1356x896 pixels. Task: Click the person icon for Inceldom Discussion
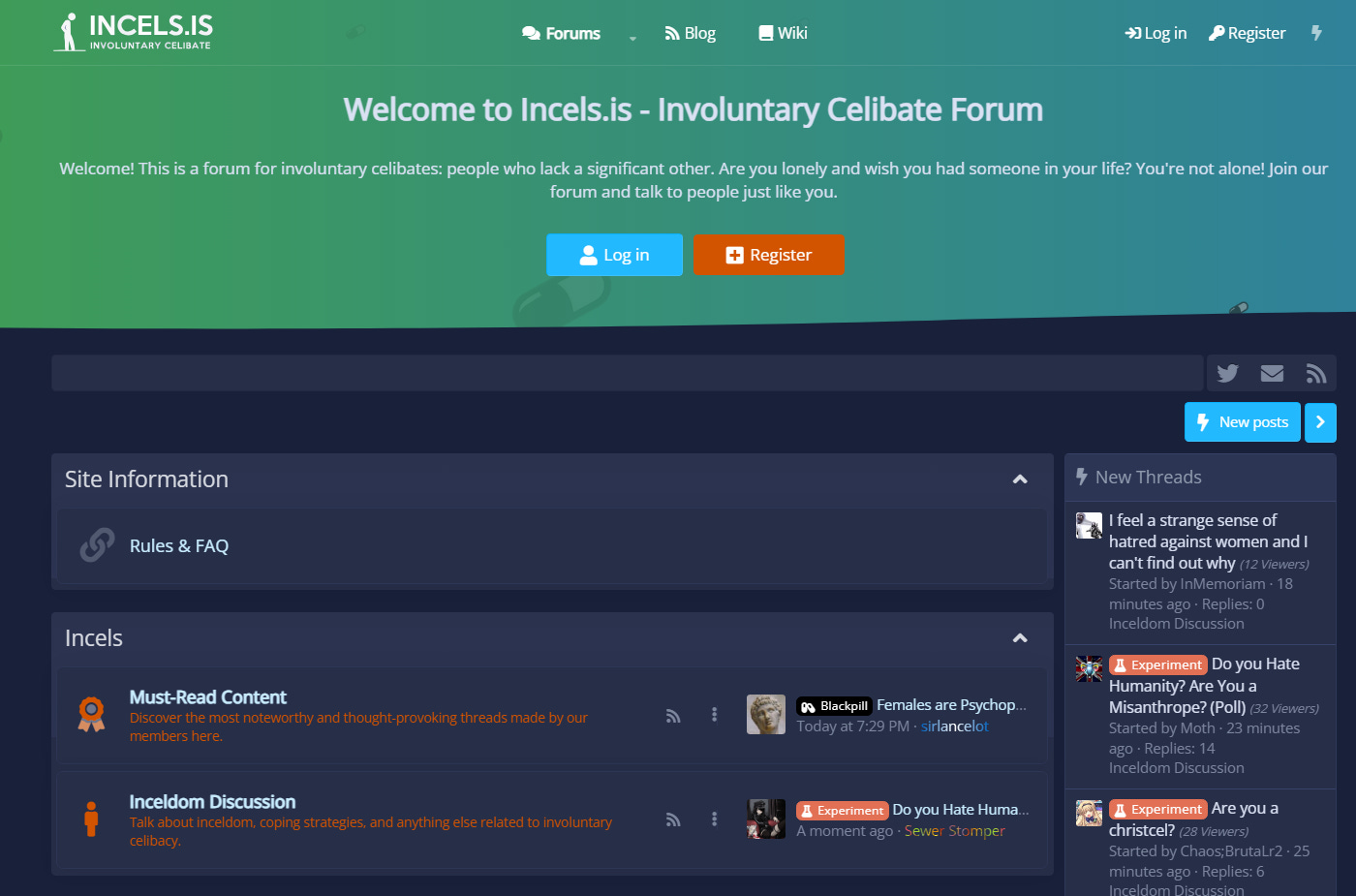[x=91, y=819]
